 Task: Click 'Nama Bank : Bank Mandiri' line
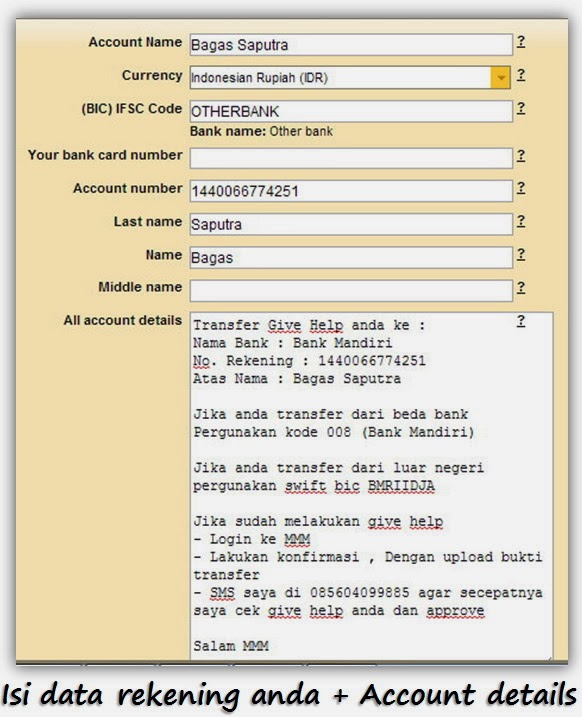tap(292, 343)
